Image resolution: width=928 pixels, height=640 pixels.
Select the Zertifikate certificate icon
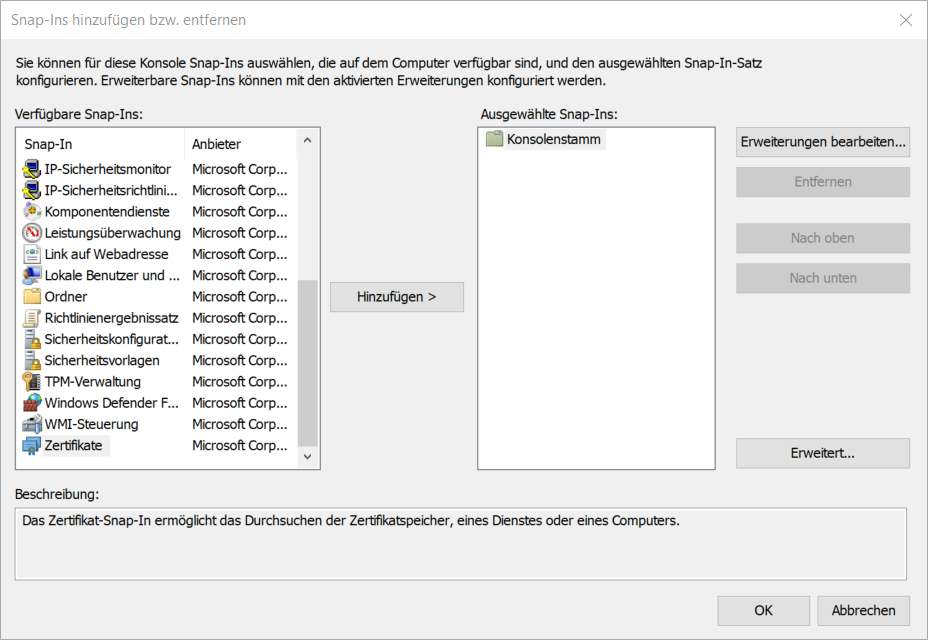point(34,445)
